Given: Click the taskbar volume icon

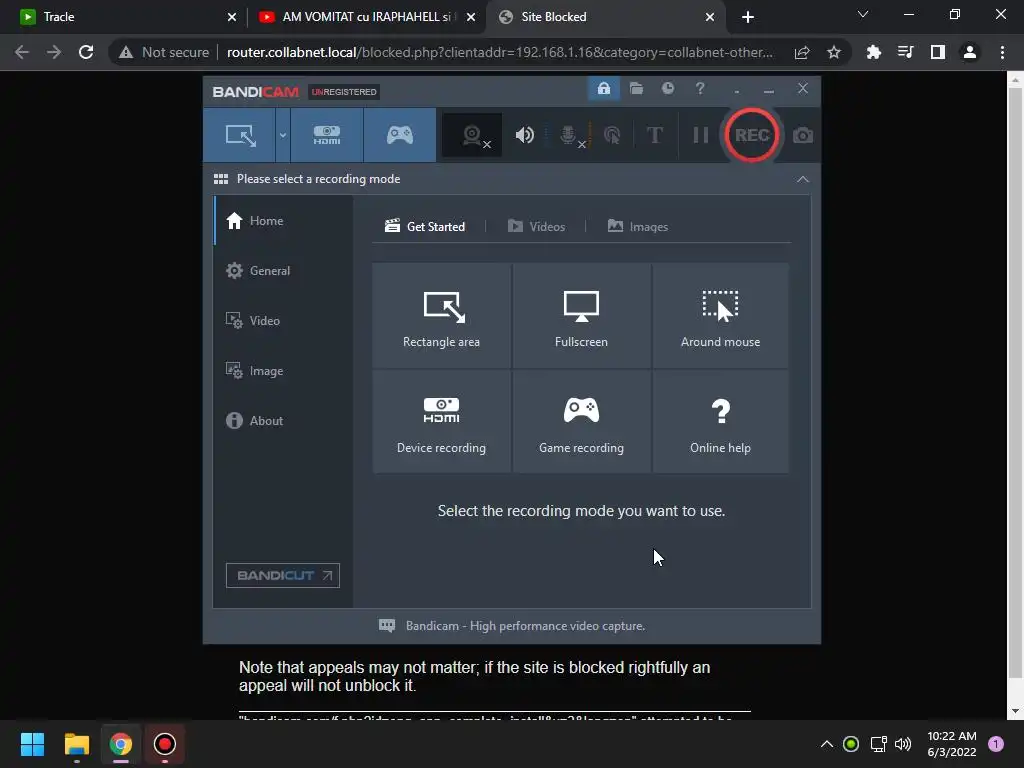Looking at the screenshot, I should (x=903, y=744).
